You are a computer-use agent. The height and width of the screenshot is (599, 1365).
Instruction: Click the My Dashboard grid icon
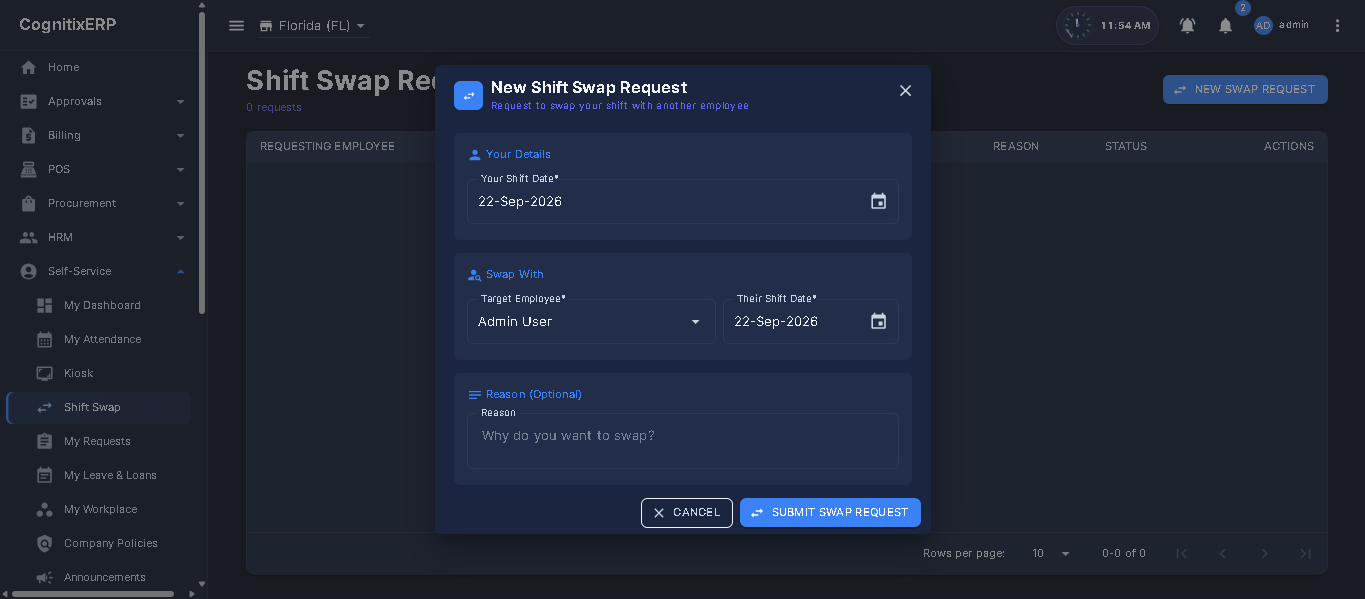tap(44, 305)
